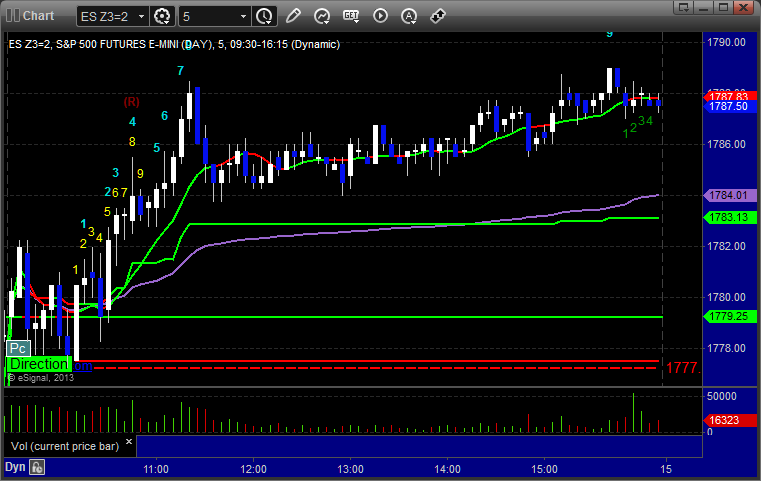
Task: Click the 1782.00 price axis label
Action: [x=727, y=246]
